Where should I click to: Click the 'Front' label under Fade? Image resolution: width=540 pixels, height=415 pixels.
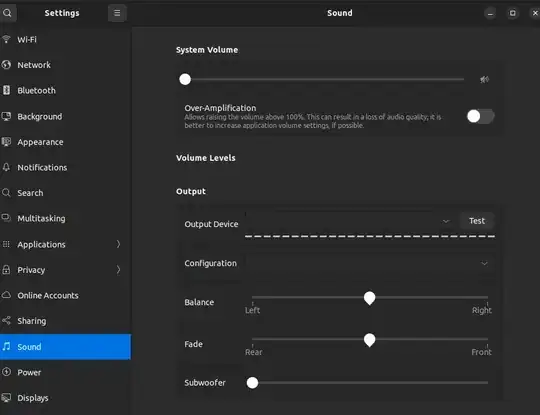[481, 352]
